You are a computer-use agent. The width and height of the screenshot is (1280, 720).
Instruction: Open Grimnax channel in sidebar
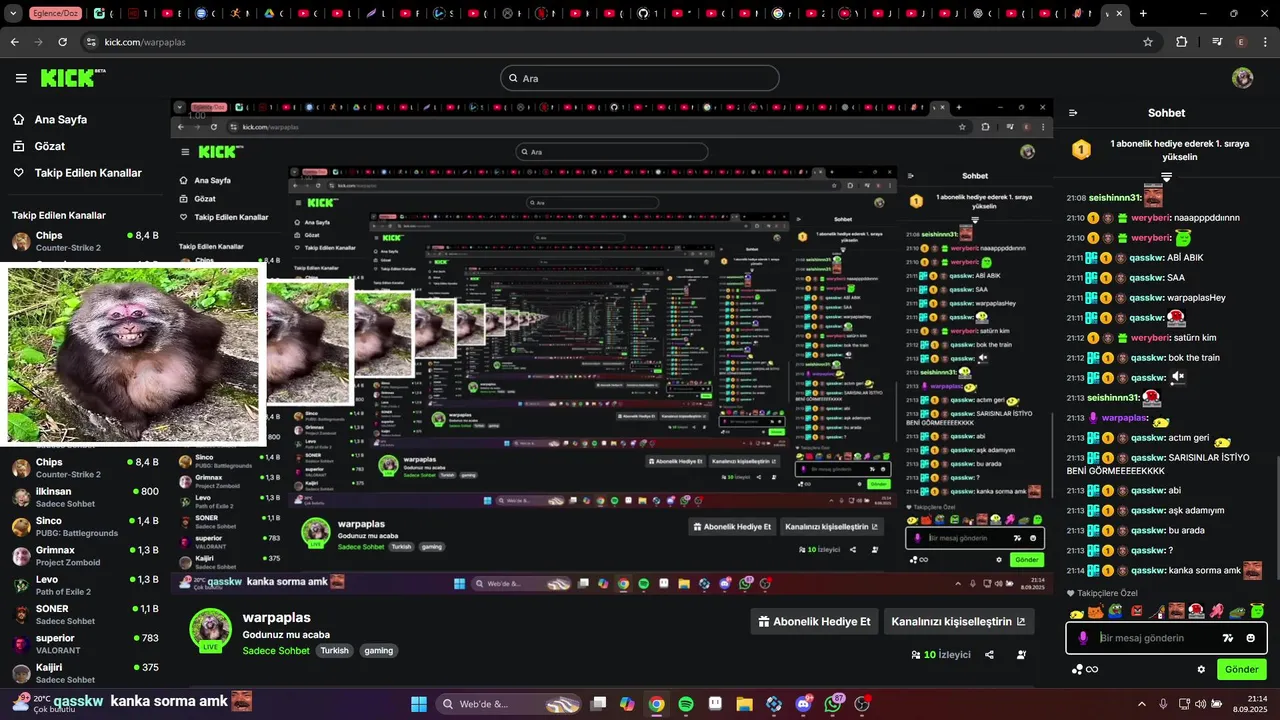[x=85, y=556]
